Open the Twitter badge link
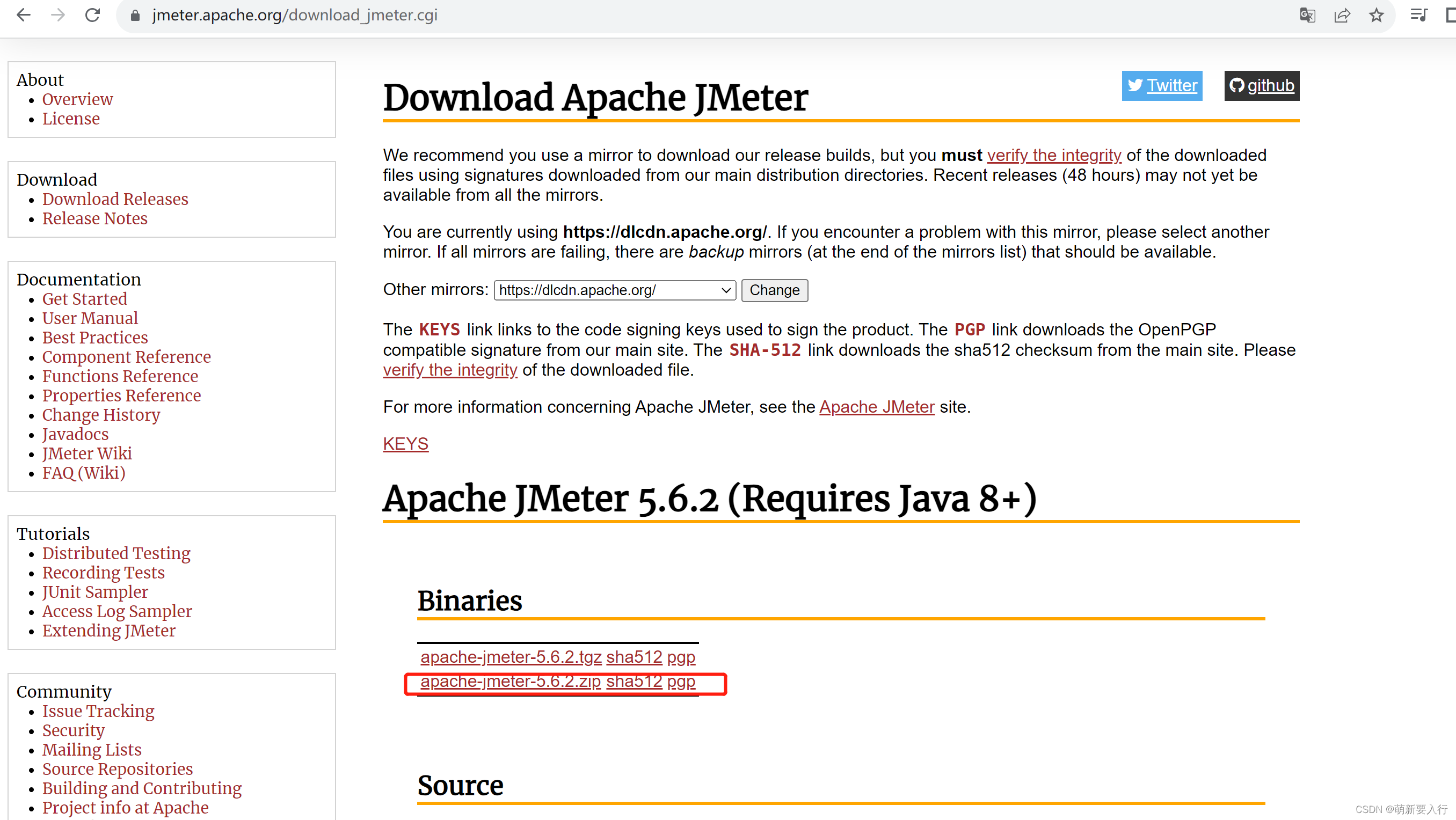The height and width of the screenshot is (820, 1456). 1161,85
